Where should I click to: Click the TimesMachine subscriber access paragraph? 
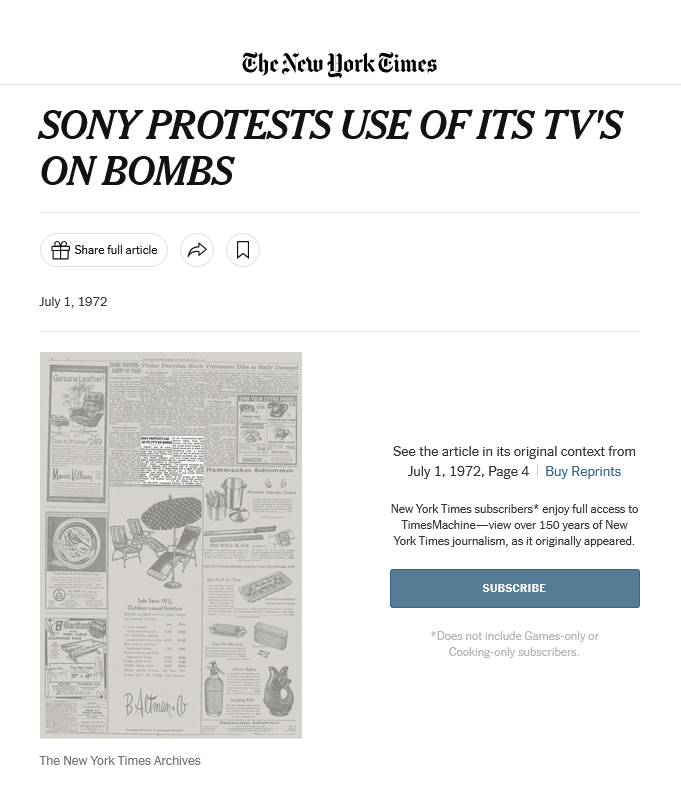(514, 525)
